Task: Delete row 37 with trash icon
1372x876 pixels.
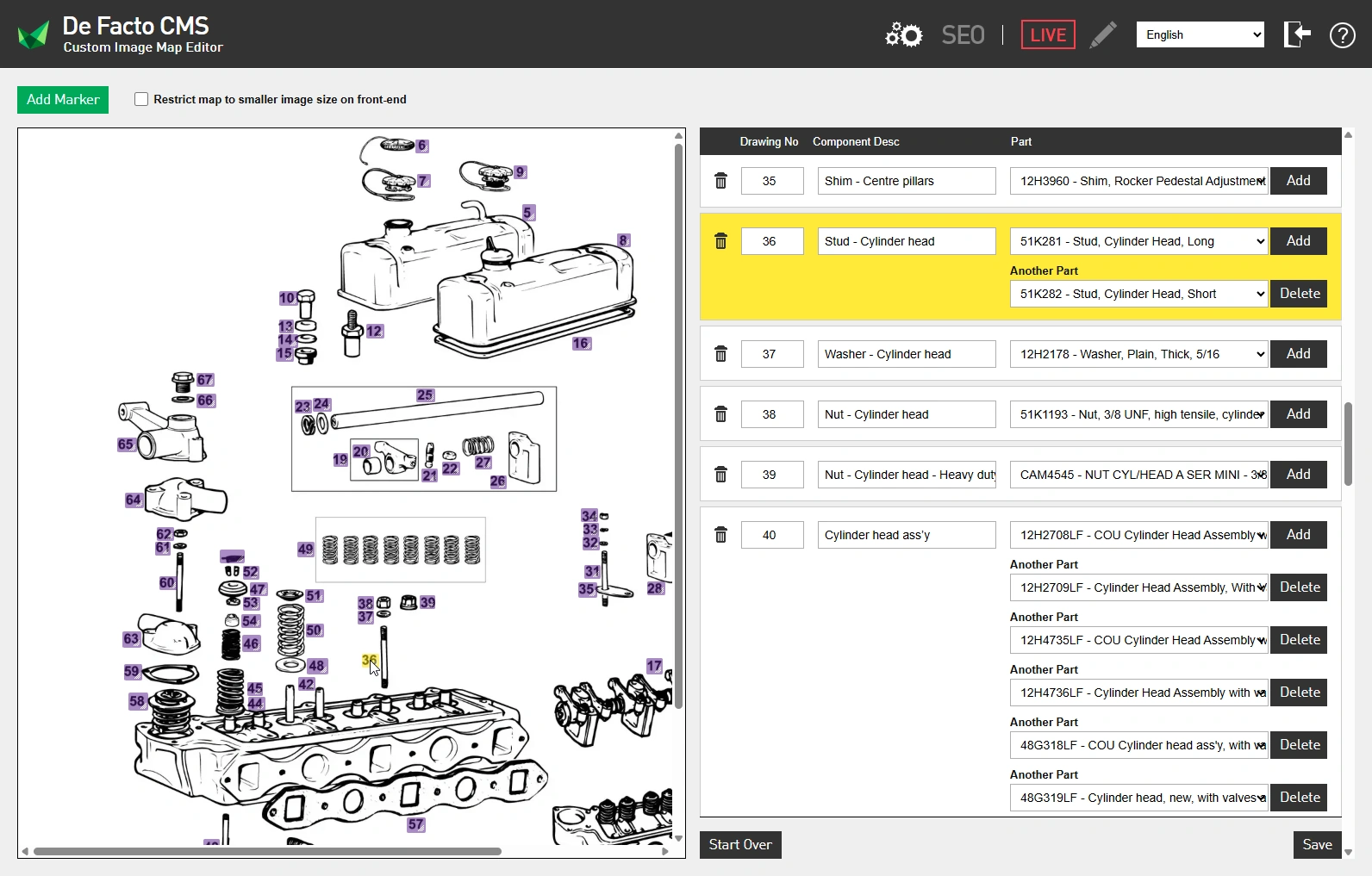Action: tap(721, 354)
